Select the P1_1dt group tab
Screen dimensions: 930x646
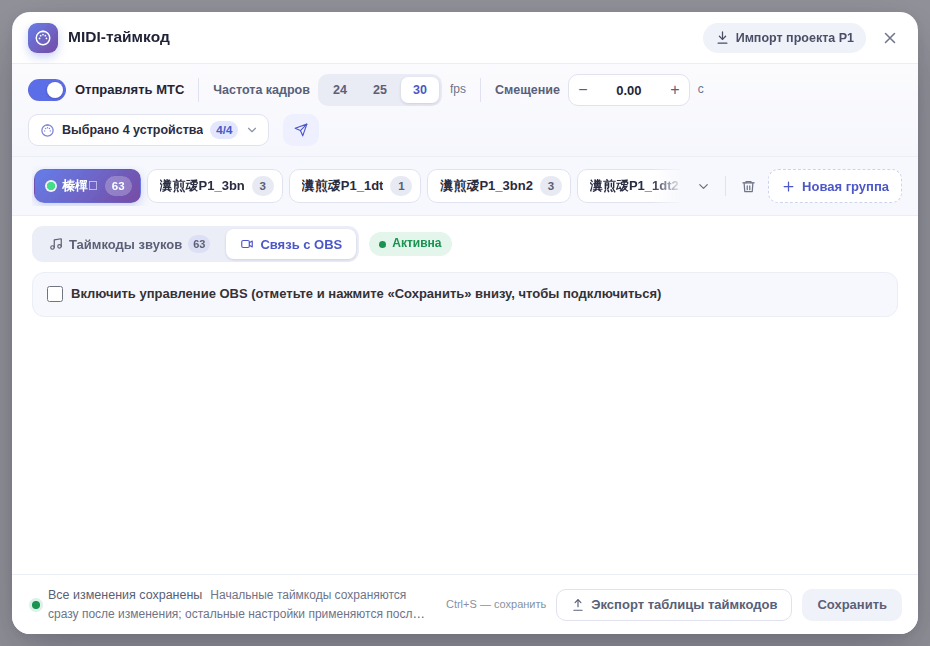point(355,186)
